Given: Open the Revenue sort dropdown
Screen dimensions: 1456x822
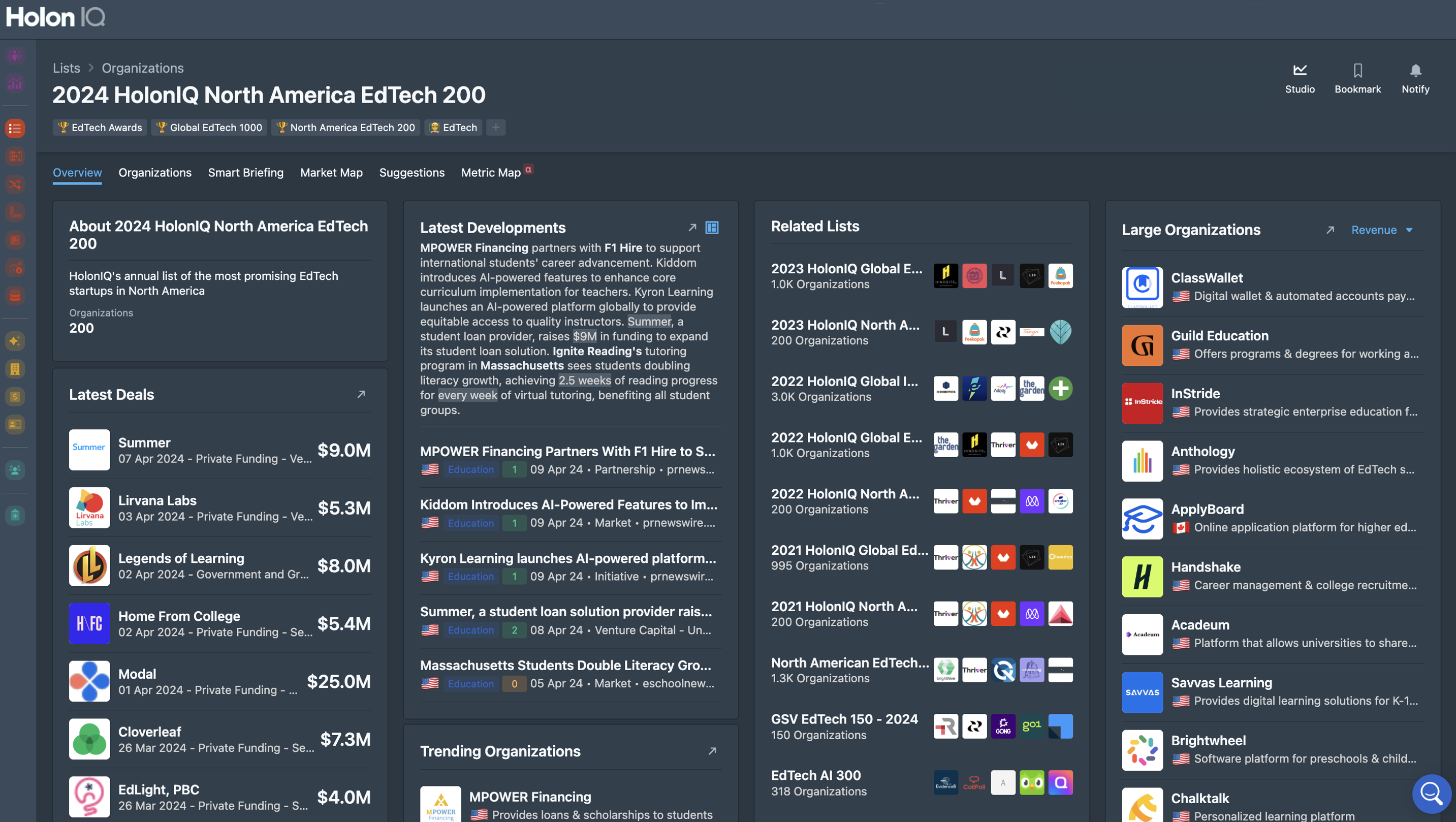Looking at the screenshot, I should [1381, 230].
